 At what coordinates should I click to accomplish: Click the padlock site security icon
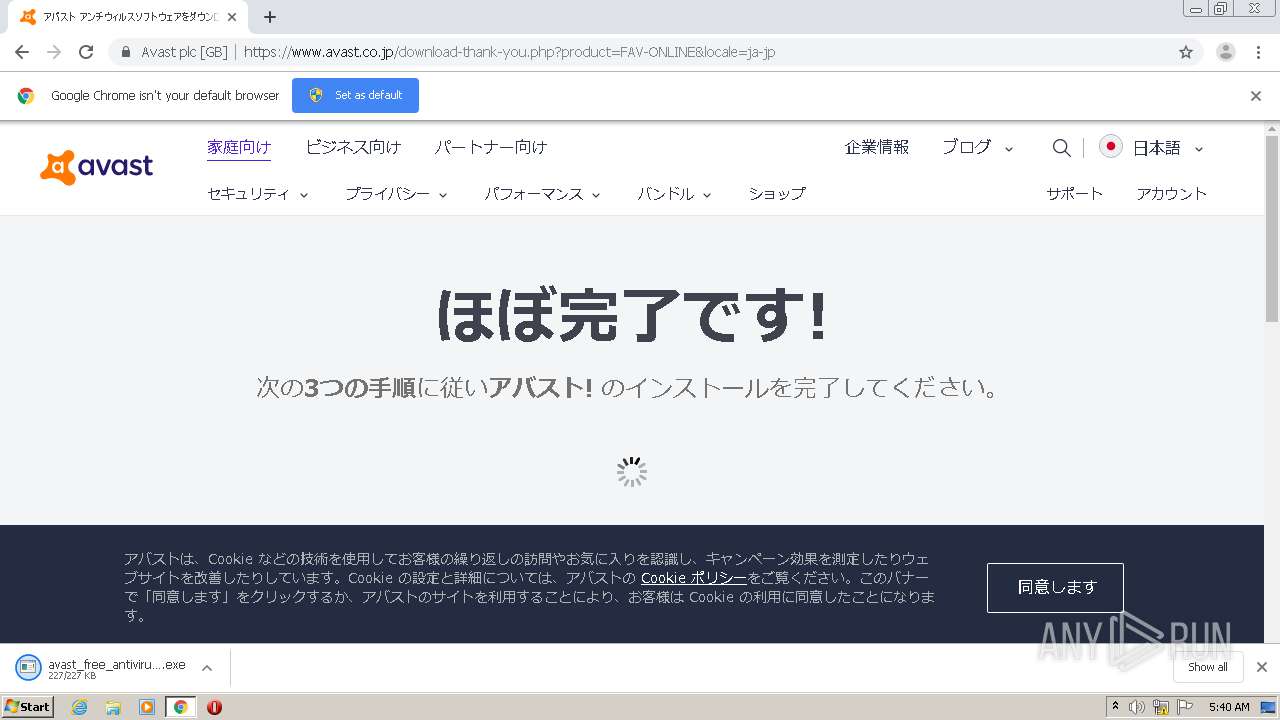click(126, 52)
